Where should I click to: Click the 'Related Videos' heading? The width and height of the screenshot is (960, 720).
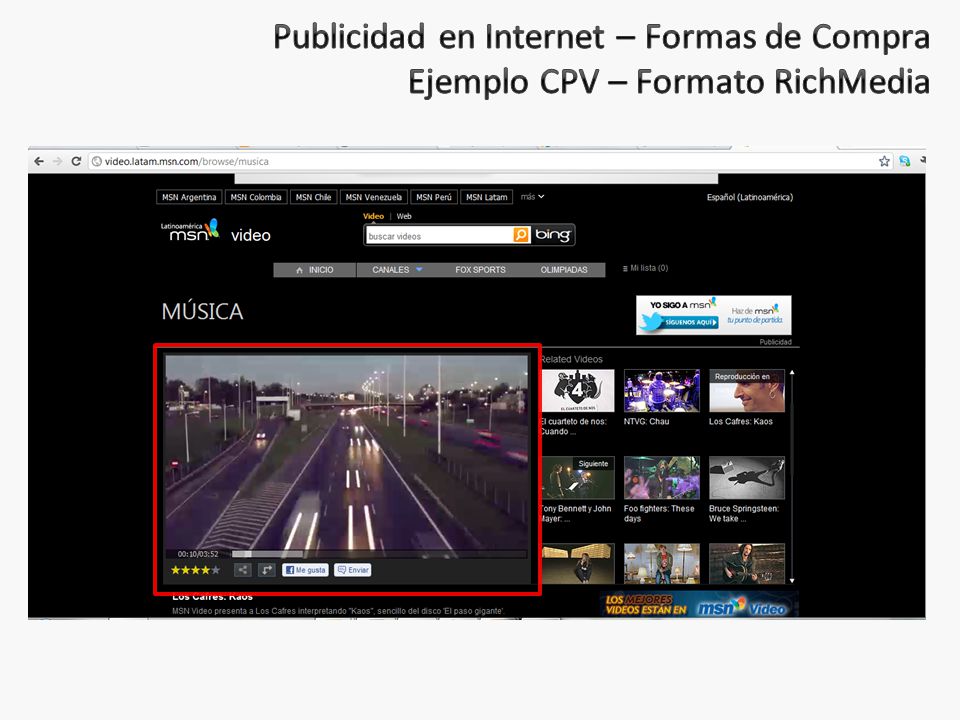pos(571,359)
